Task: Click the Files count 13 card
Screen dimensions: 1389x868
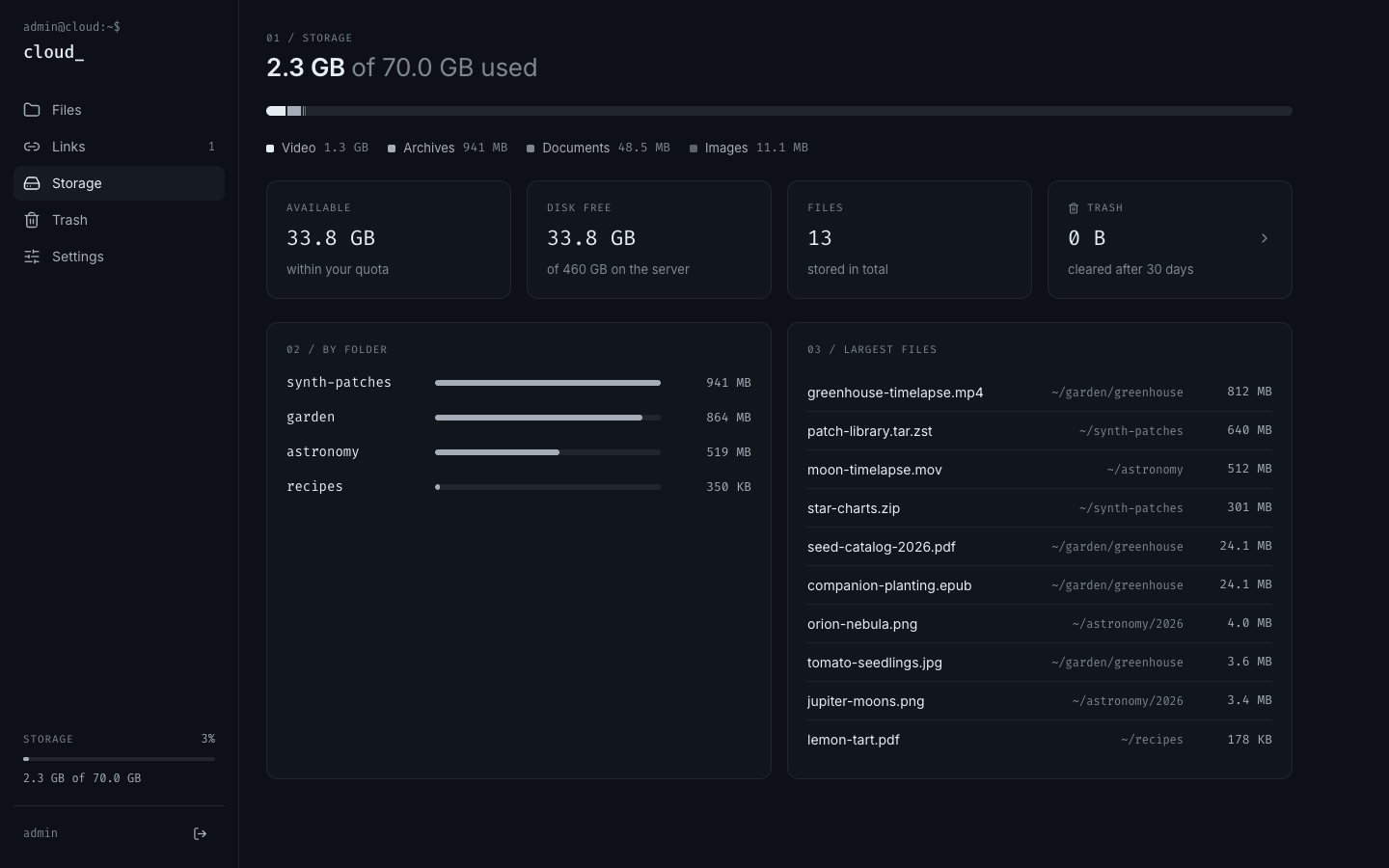Action: click(910, 239)
